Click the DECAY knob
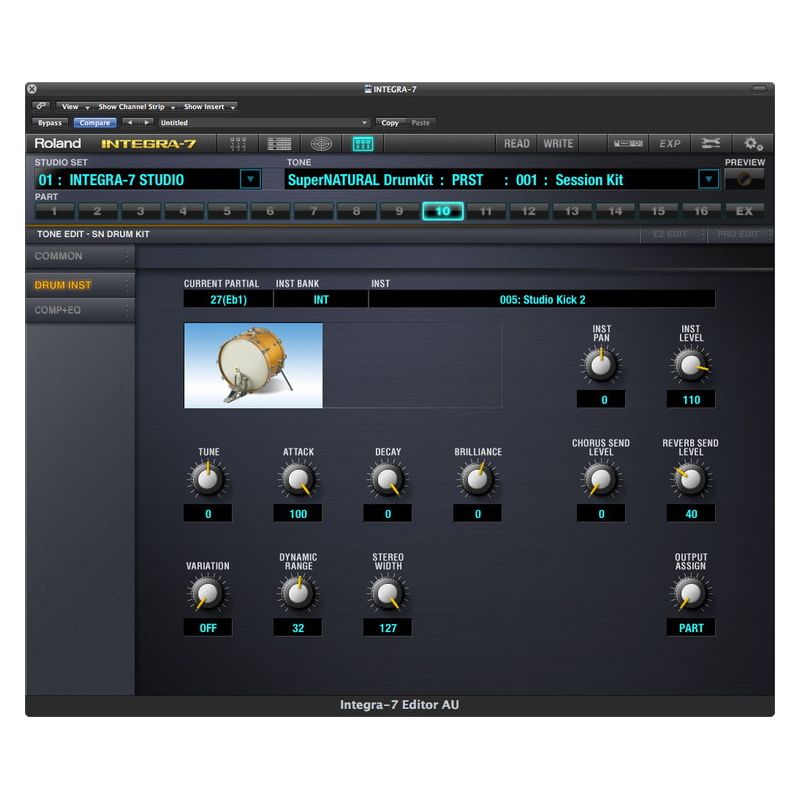Screen dimensions: 800x800 pyautogui.click(x=388, y=479)
